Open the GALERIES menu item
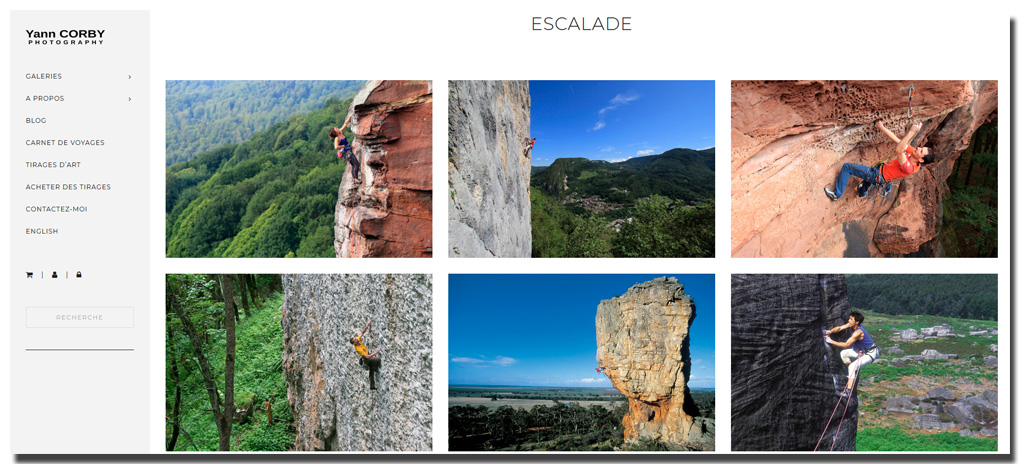Viewport: 1020px width, 464px height. (44, 76)
